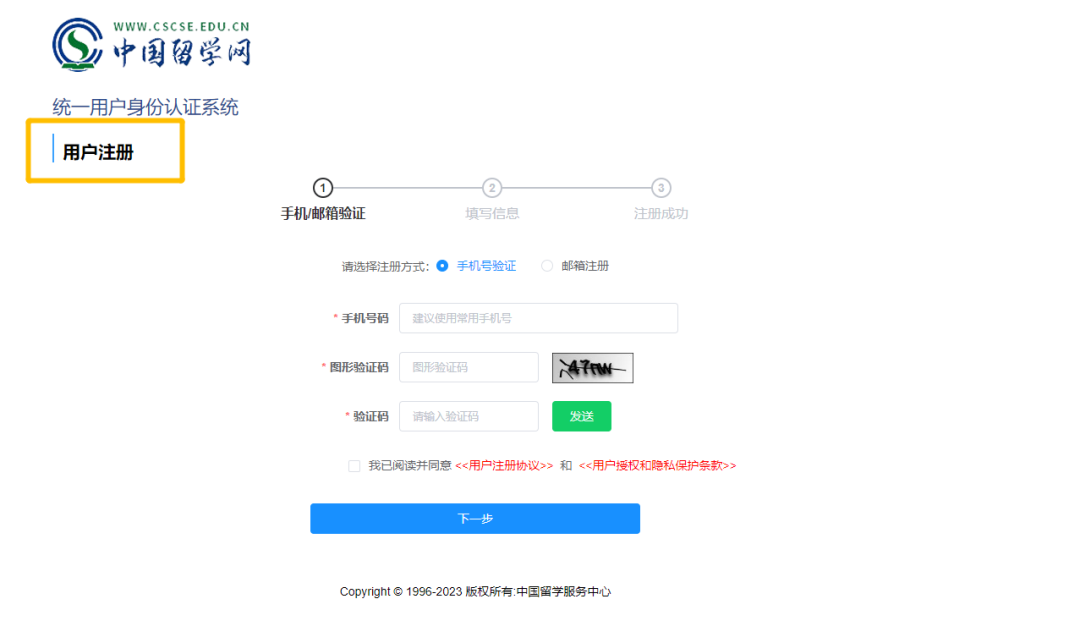Click the 用户注册 heading
This screenshot has width=1080, height=621.
(x=98, y=152)
